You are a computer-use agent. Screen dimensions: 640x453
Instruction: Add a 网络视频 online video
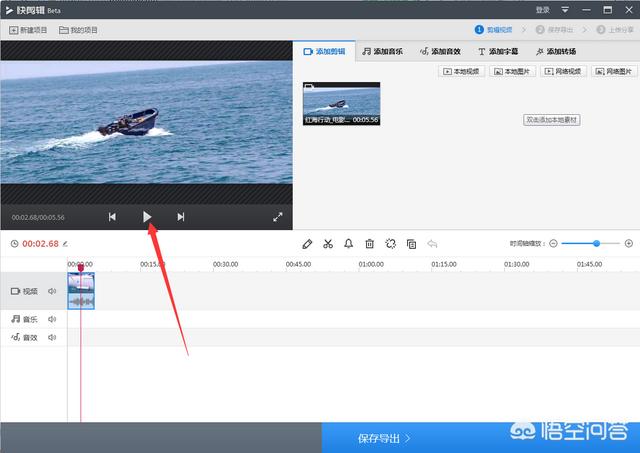click(x=563, y=71)
